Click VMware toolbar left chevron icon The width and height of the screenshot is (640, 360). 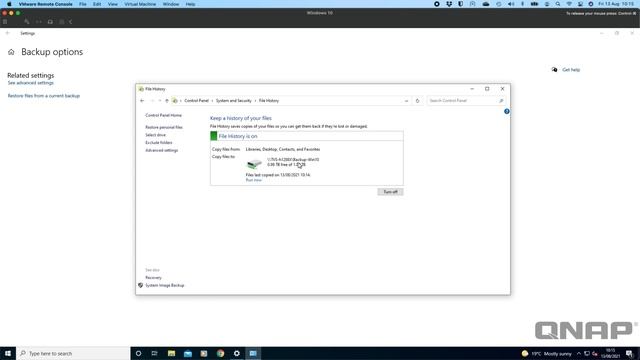coord(70,22)
